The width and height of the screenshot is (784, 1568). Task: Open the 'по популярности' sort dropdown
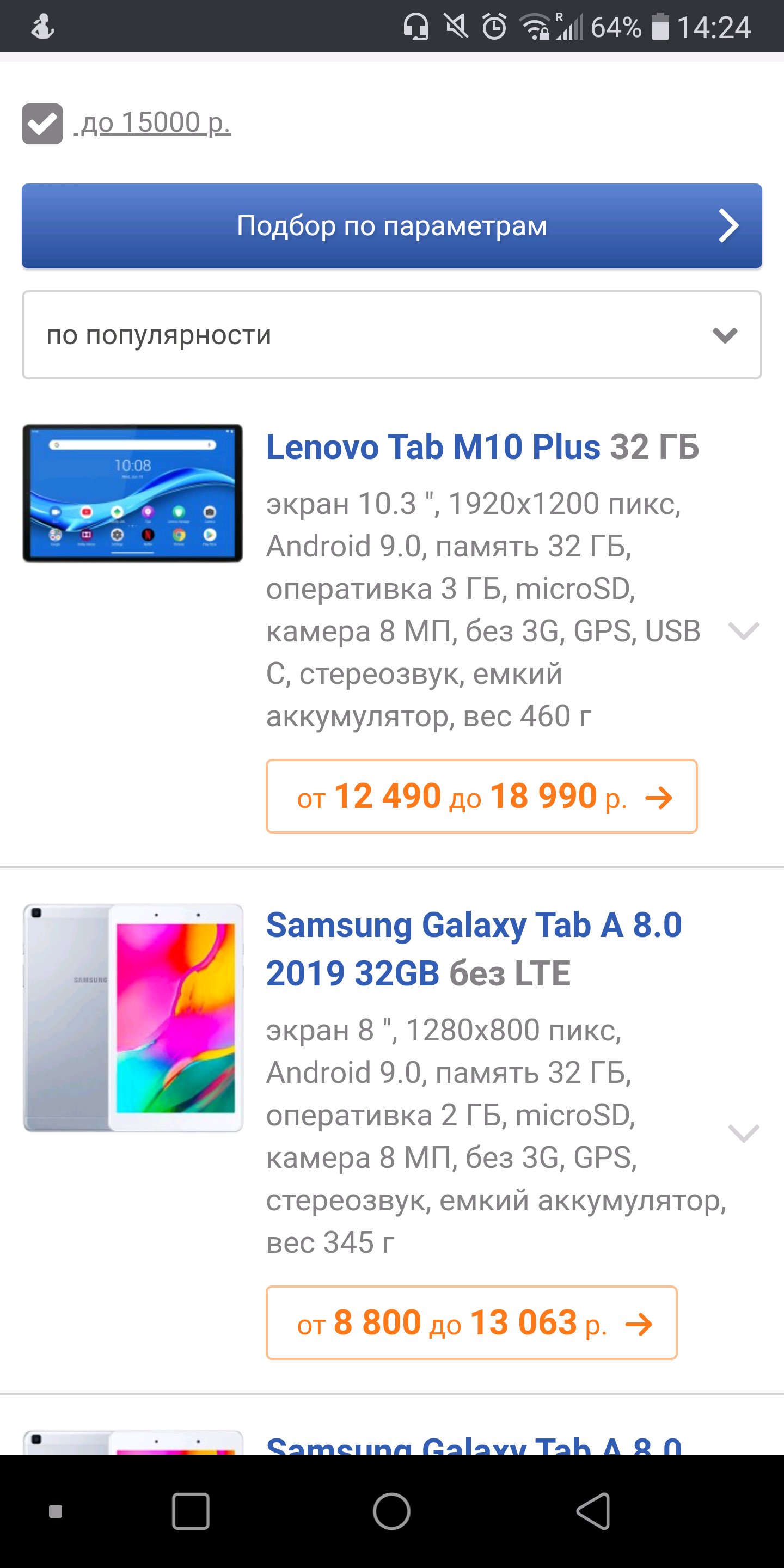pos(391,335)
